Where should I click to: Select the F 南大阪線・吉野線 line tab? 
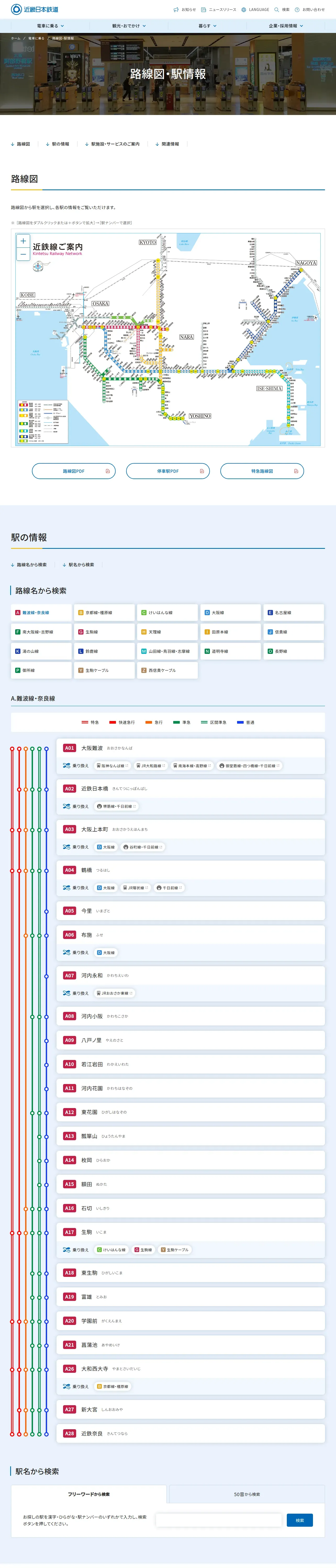click(41, 632)
